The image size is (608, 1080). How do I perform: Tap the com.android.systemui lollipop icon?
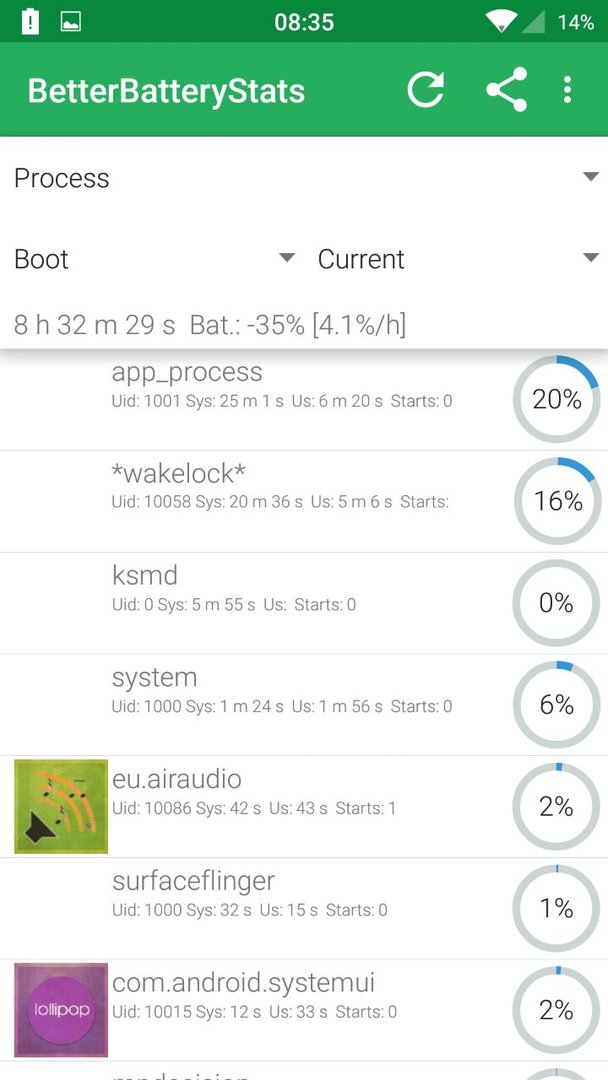61,1010
